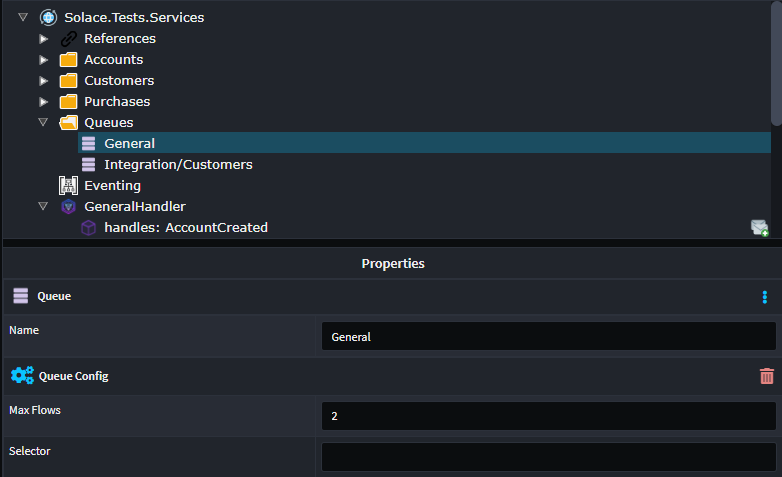782x477 pixels.
Task: Click the Queue Config gears icon
Action: (22, 376)
